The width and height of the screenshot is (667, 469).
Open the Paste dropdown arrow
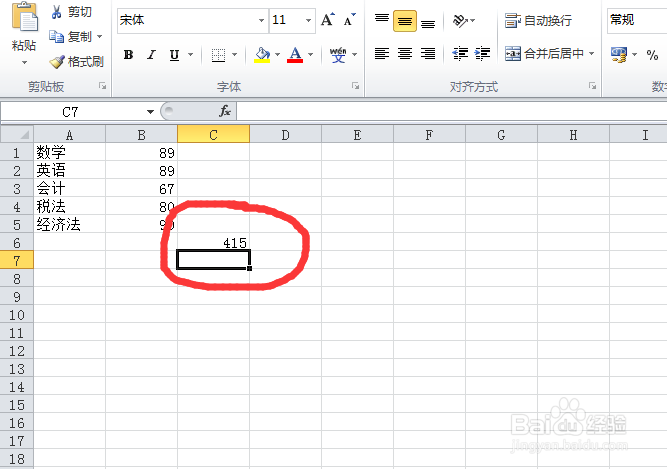(x=24, y=63)
